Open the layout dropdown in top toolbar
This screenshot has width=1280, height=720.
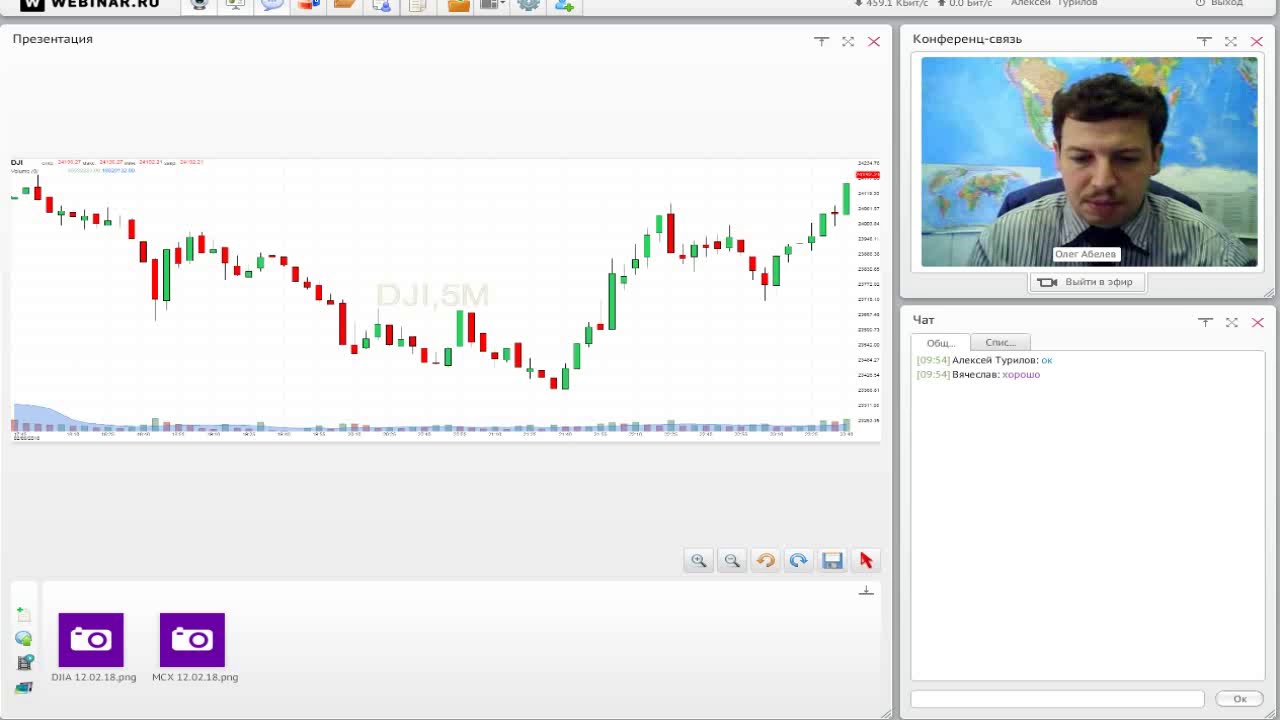tap(491, 4)
